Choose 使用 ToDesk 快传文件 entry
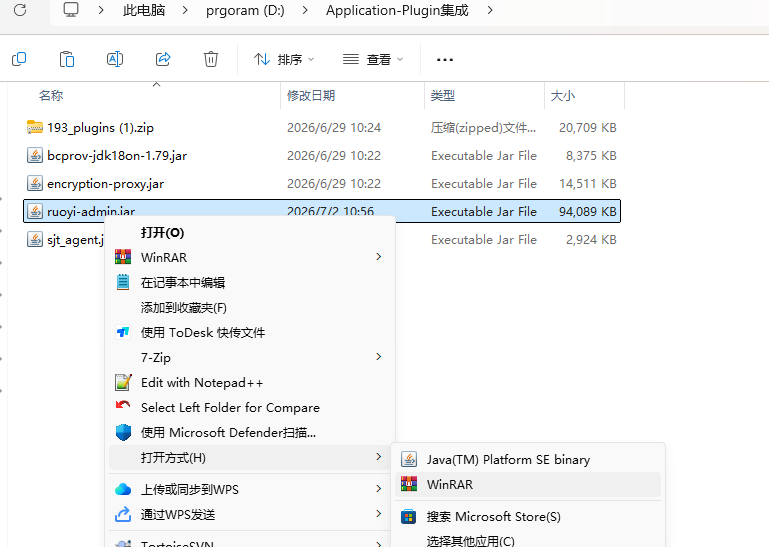769x547 pixels. point(251,332)
